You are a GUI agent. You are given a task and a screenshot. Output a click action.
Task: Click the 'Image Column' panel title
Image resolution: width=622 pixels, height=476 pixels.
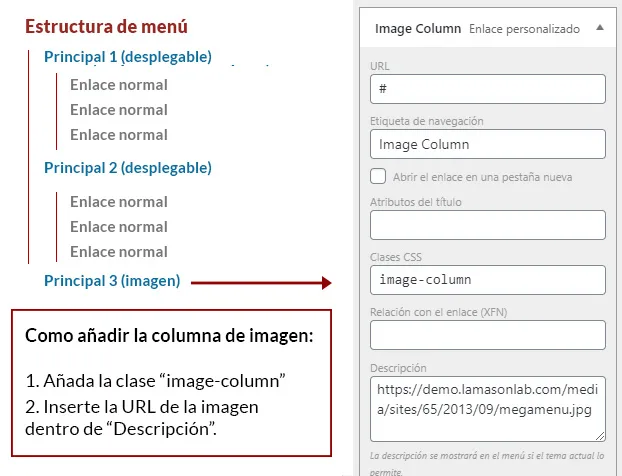coord(417,29)
